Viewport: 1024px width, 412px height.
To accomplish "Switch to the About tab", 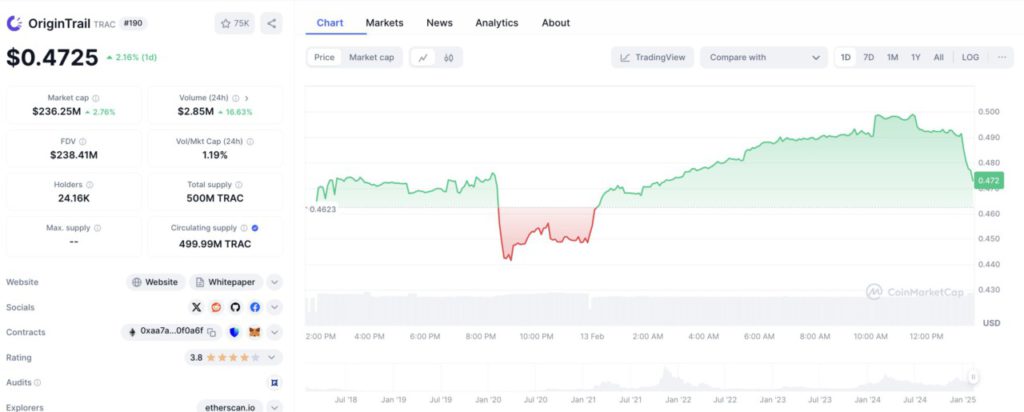I will point(556,23).
